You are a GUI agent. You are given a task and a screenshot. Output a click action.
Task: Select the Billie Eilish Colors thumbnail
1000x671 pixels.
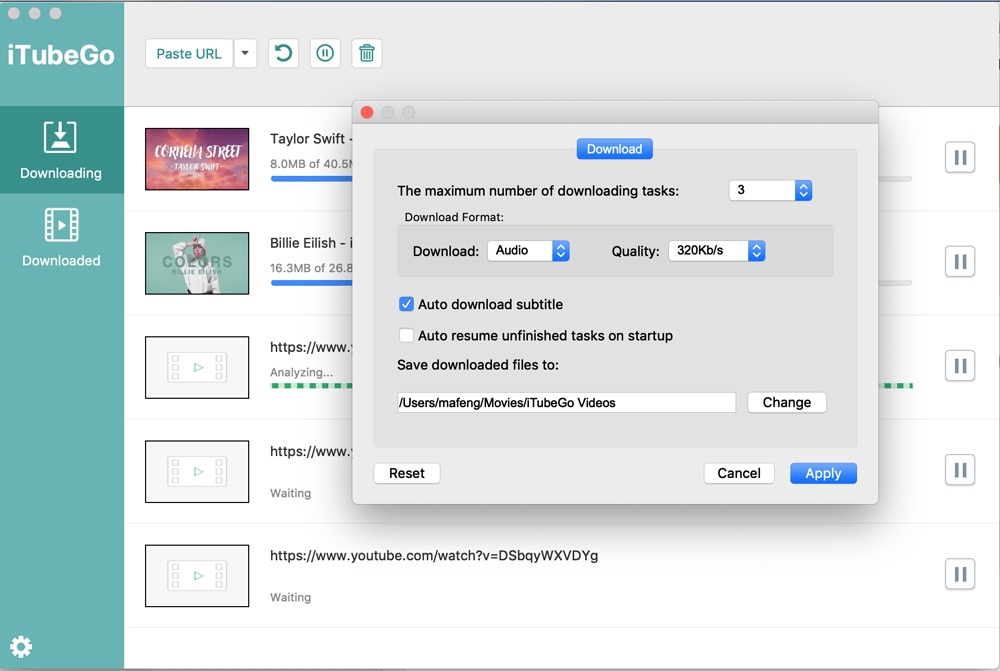pos(197,263)
